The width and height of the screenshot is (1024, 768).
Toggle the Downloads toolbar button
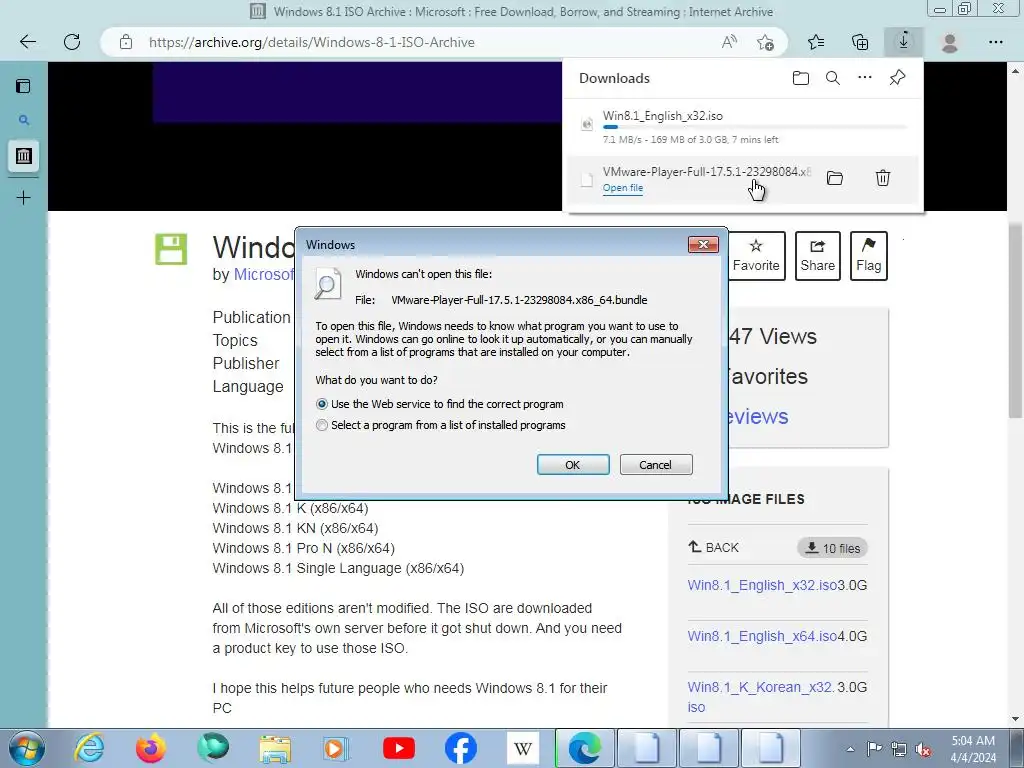[x=904, y=42]
